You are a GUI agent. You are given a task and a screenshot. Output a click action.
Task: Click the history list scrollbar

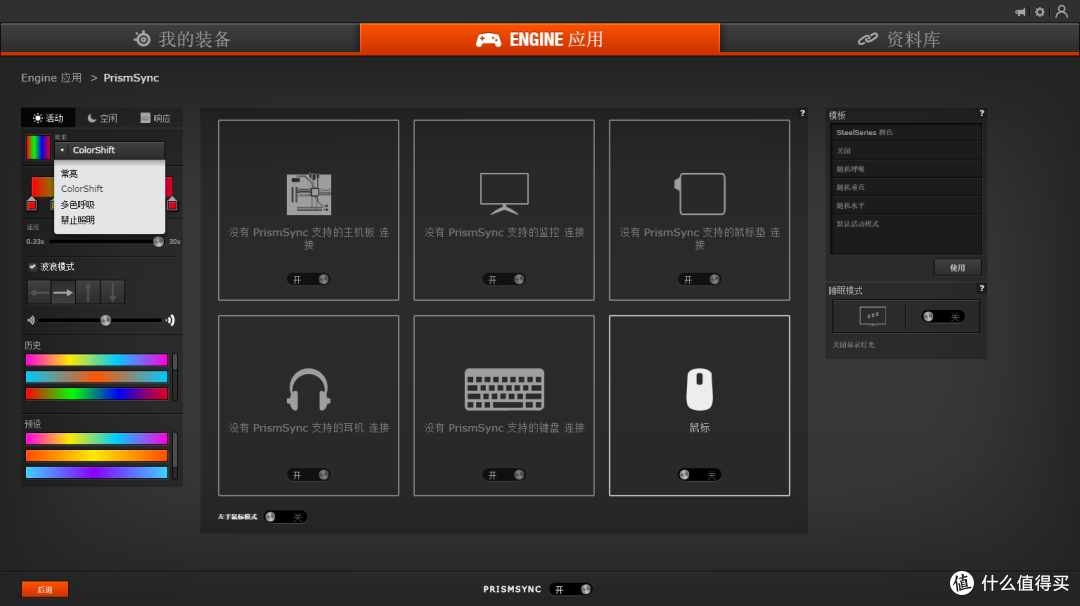175,377
